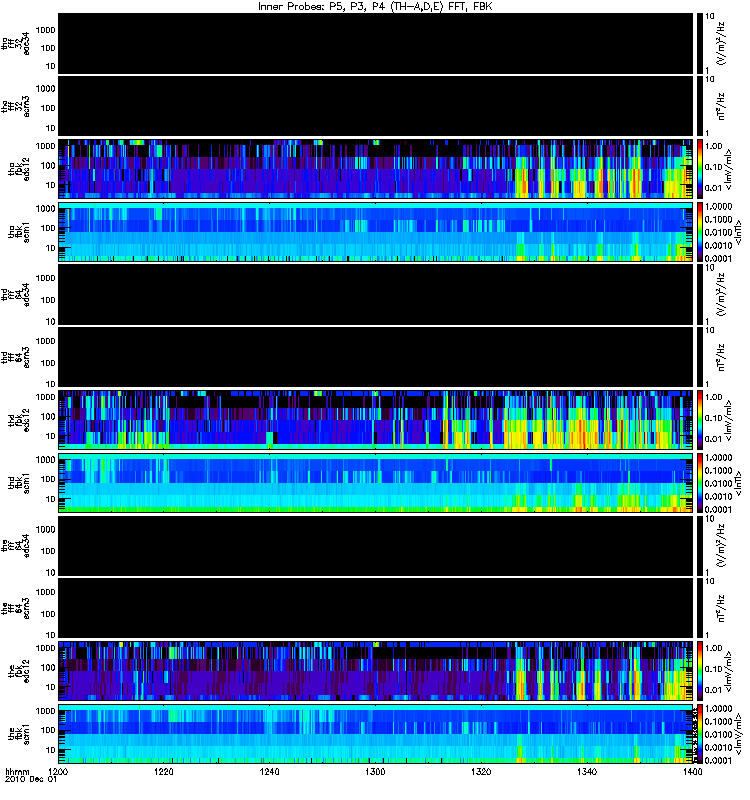Click the 1240 time axis label
This screenshot has height=800, width=750.
tap(269, 772)
